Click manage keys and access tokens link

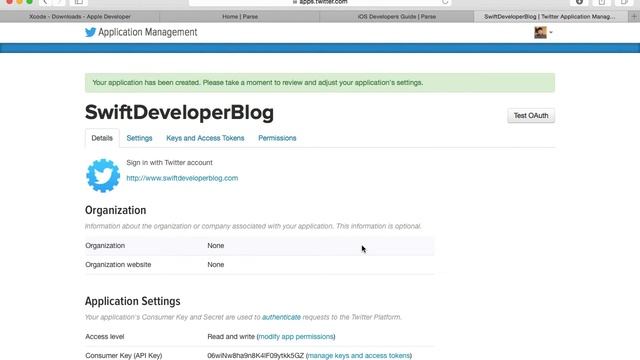click(x=359, y=356)
